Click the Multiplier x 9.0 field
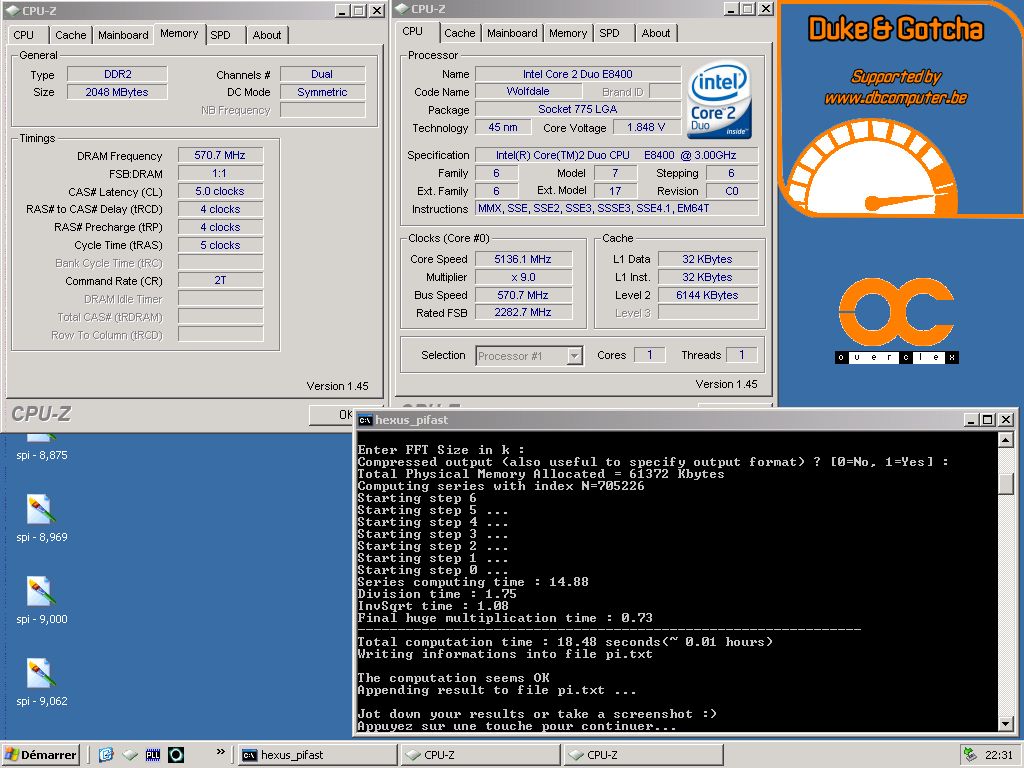The image size is (1024, 768). 523,277
